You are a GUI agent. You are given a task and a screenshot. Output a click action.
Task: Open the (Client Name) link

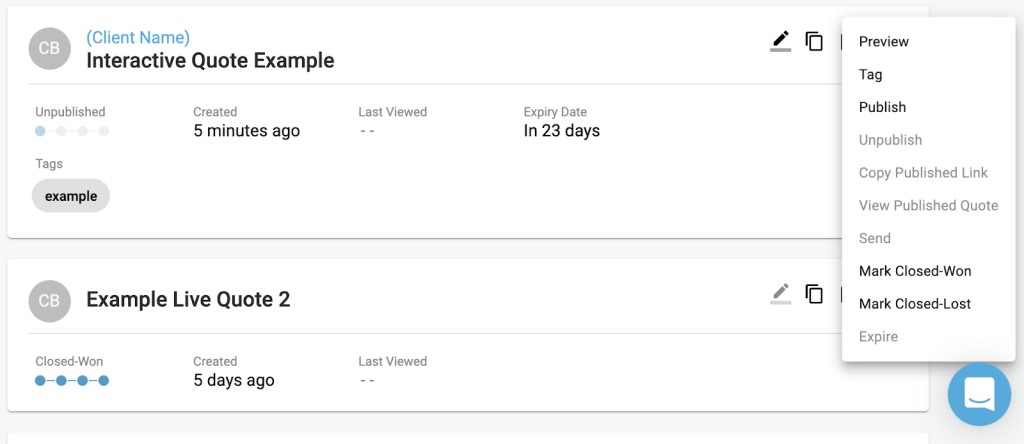pyautogui.click(x=138, y=38)
